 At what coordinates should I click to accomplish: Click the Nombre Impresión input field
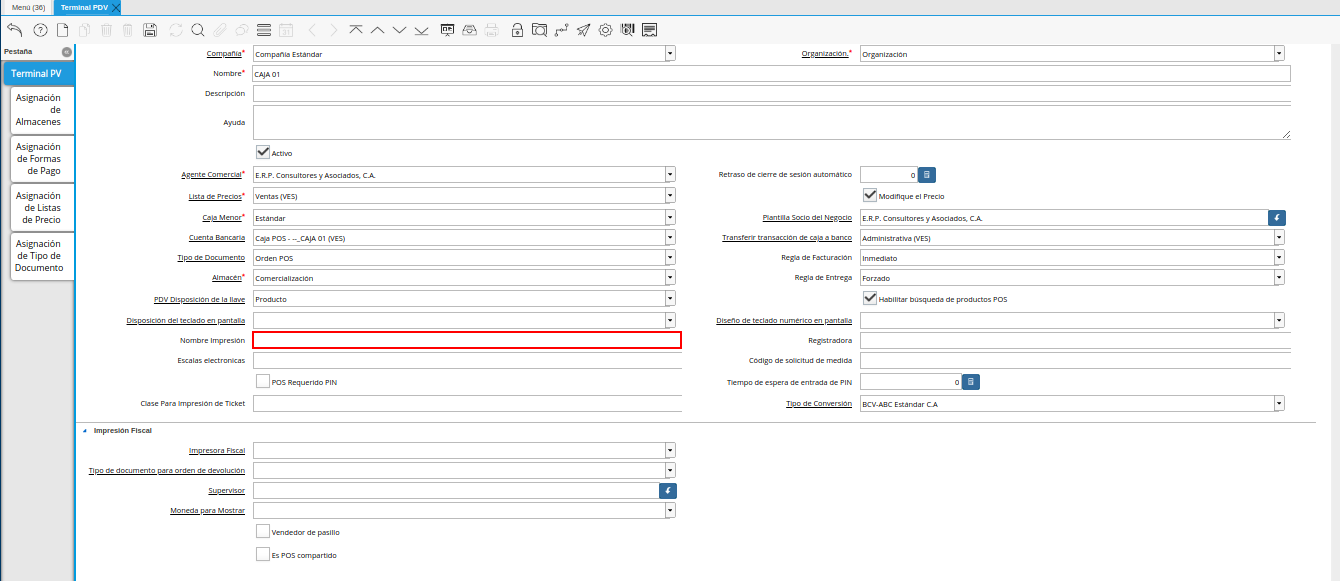[x=466, y=340]
